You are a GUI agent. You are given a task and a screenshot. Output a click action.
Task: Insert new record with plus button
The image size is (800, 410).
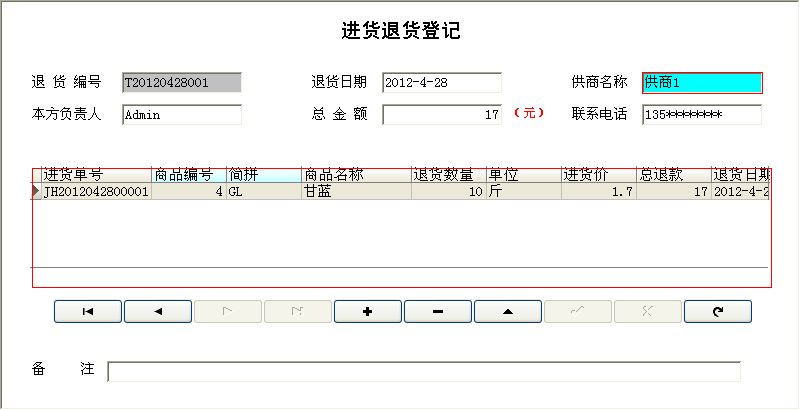pyautogui.click(x=368, y=311)
